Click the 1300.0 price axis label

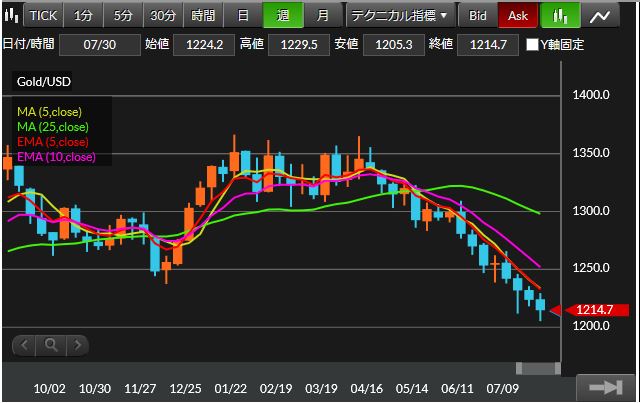pos(591,211)
